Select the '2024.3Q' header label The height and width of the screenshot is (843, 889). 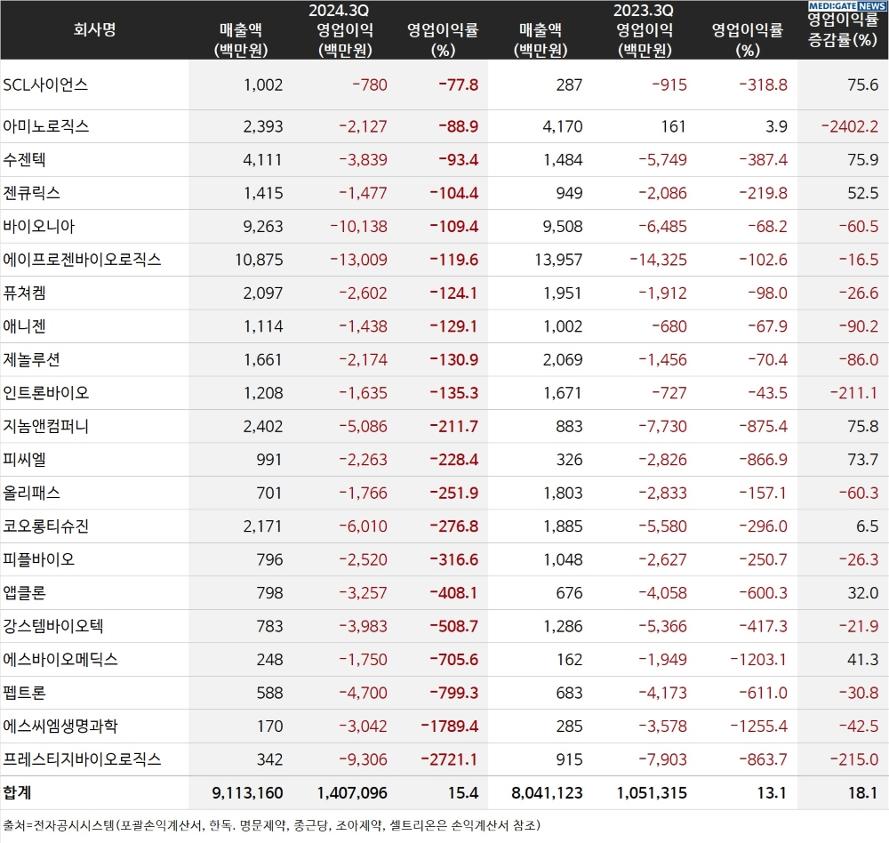338,10
